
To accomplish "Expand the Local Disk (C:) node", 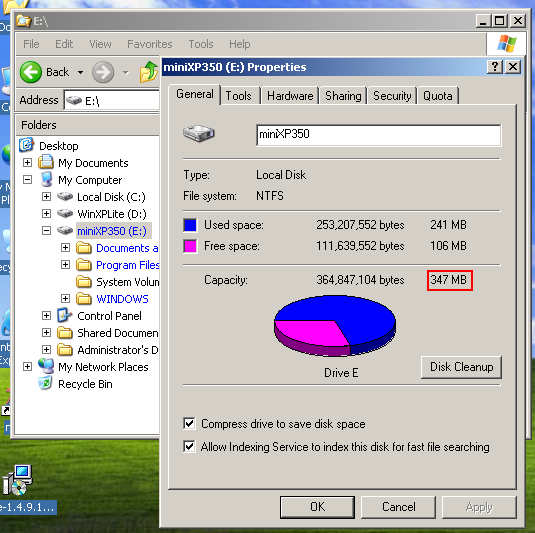I will click(x=46, y=197).
